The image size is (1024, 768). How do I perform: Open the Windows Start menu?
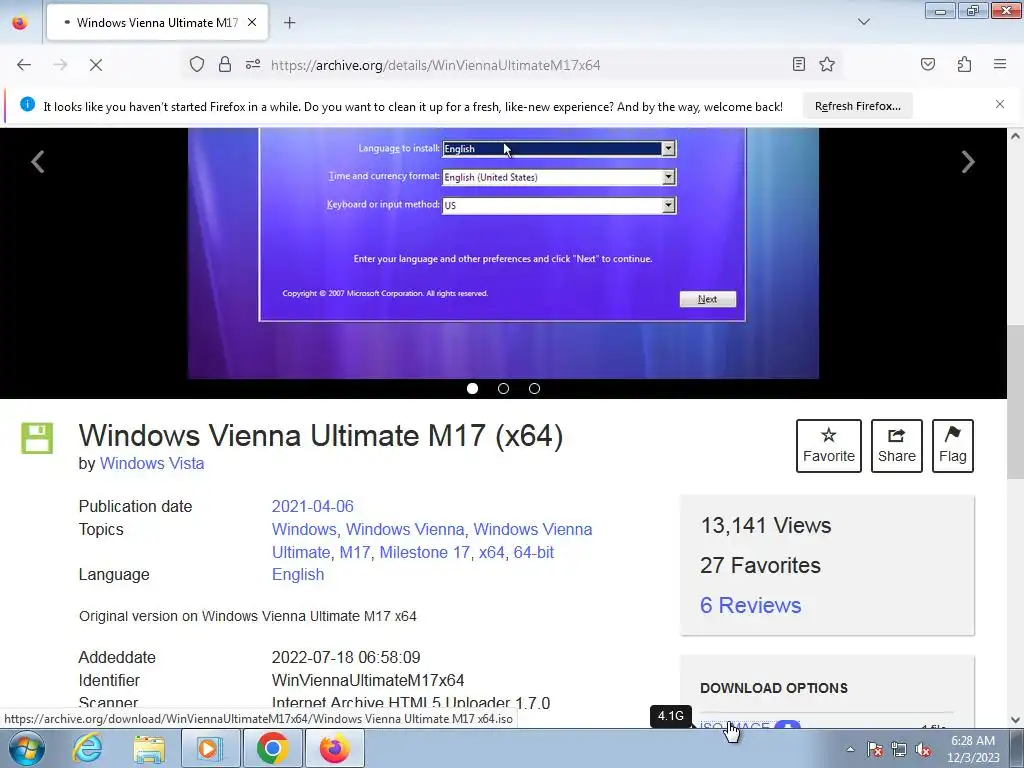(27, 748)
